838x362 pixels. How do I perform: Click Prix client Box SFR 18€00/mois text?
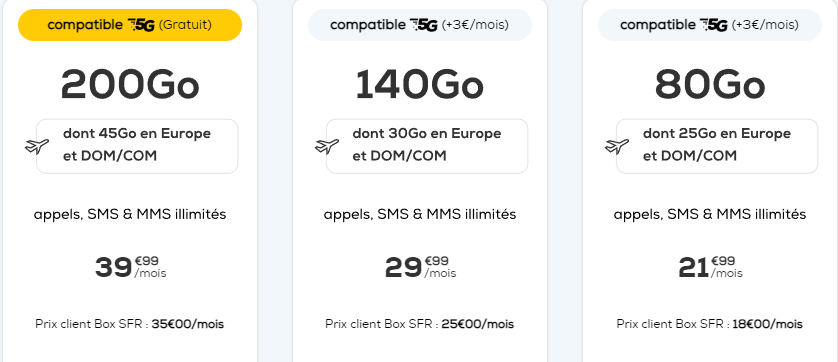coord(710,324)
